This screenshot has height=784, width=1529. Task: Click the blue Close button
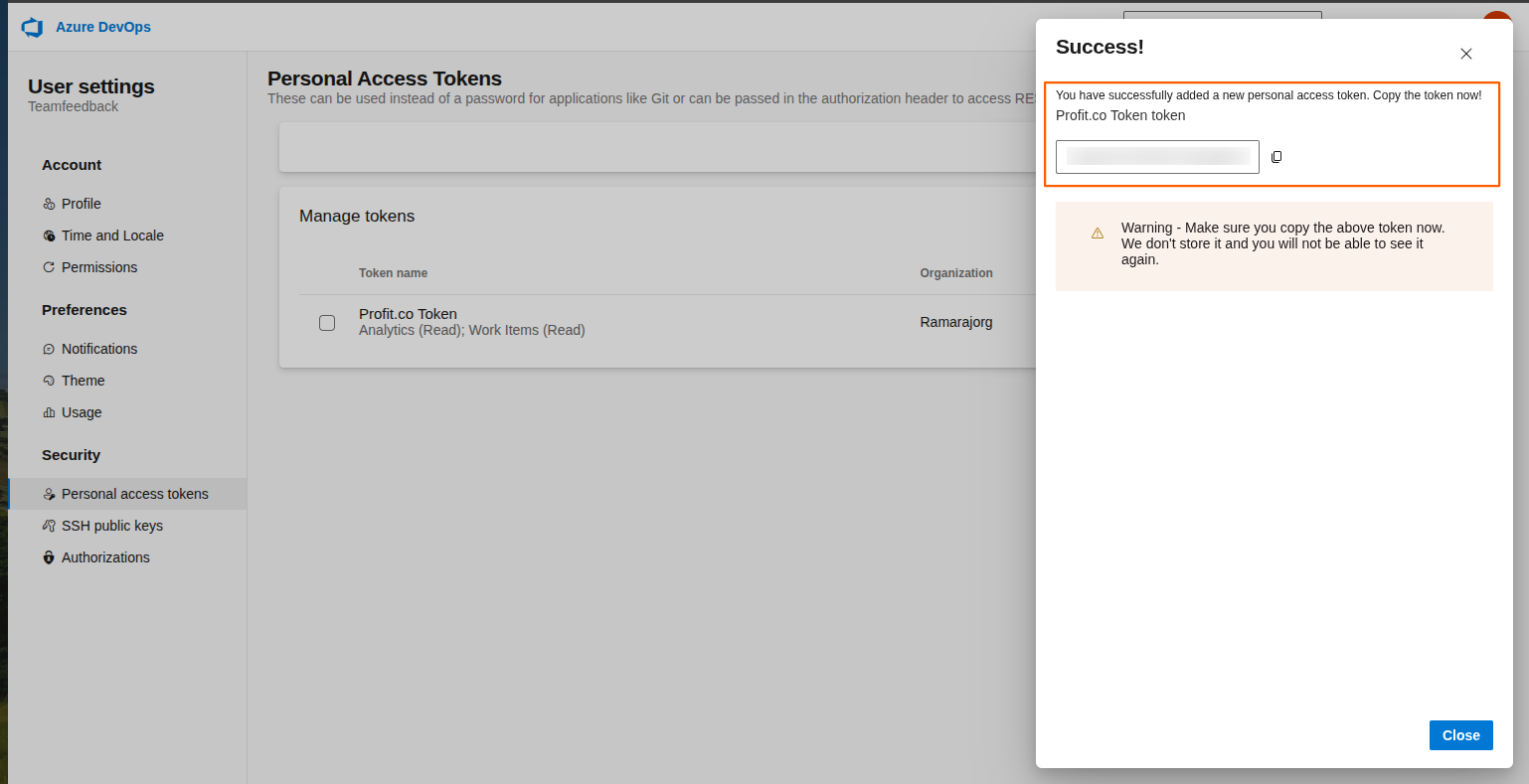tap(1461, 735)
